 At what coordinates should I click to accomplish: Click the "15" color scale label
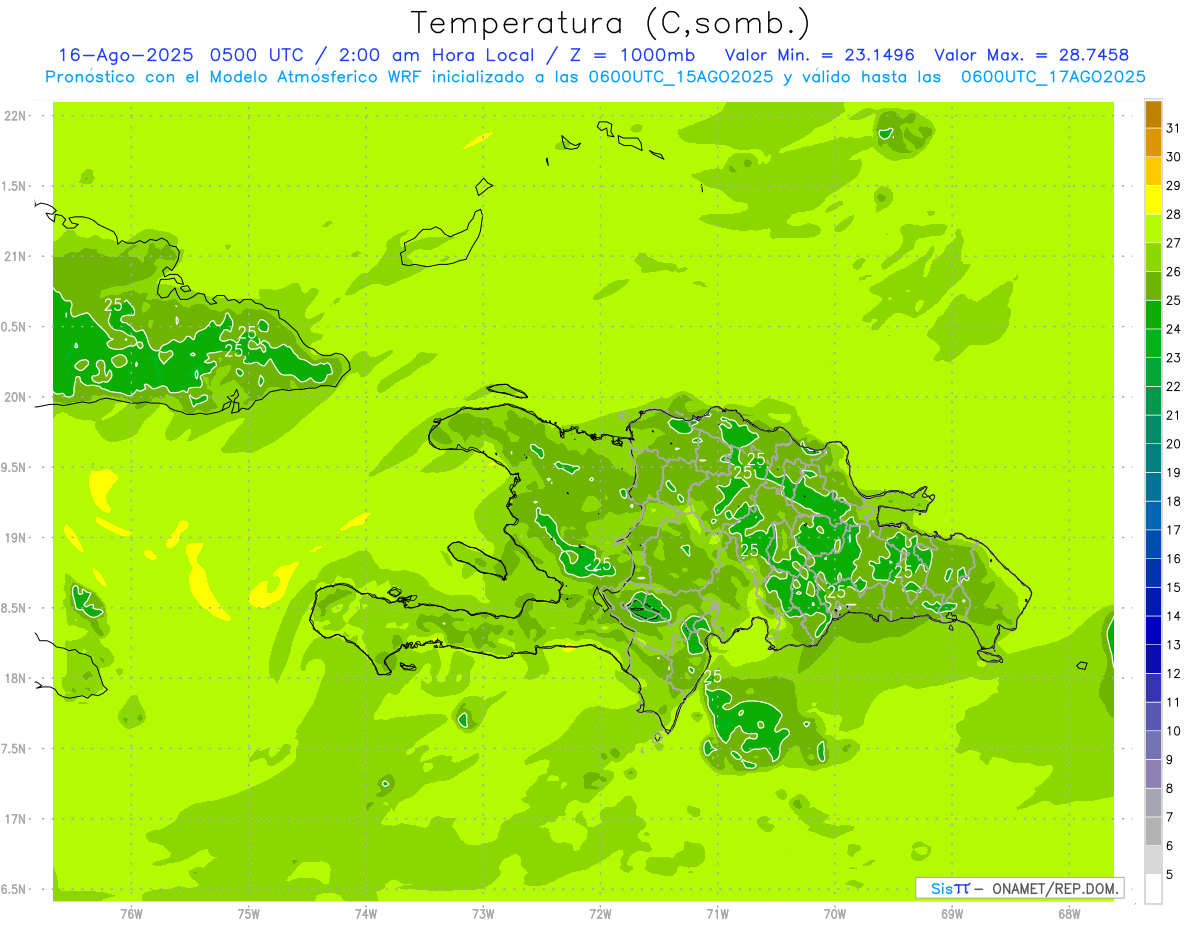[x=1174, y=588]
